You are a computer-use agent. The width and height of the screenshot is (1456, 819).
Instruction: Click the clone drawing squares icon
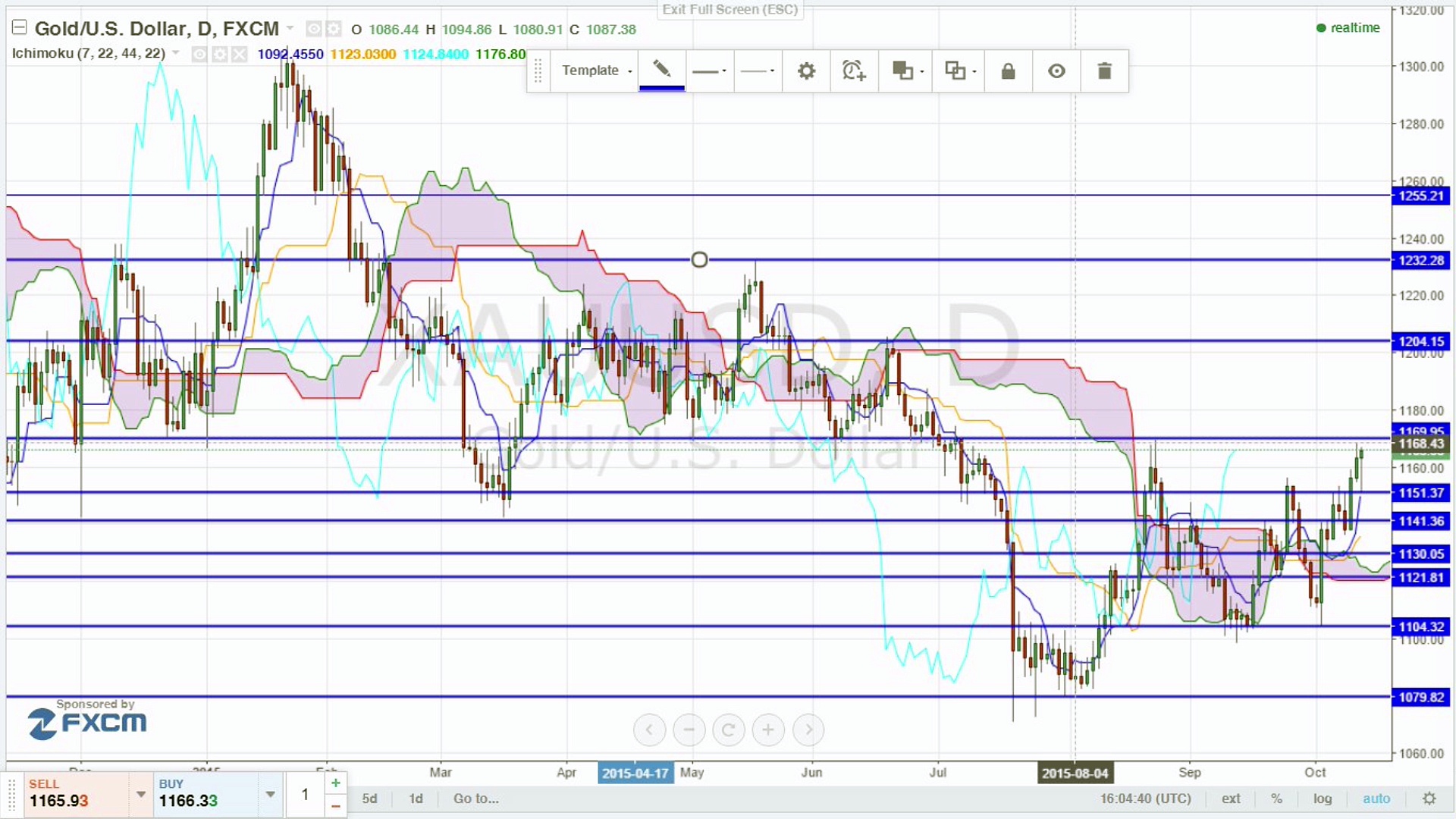pyautogui.click(x=955, y=71)
